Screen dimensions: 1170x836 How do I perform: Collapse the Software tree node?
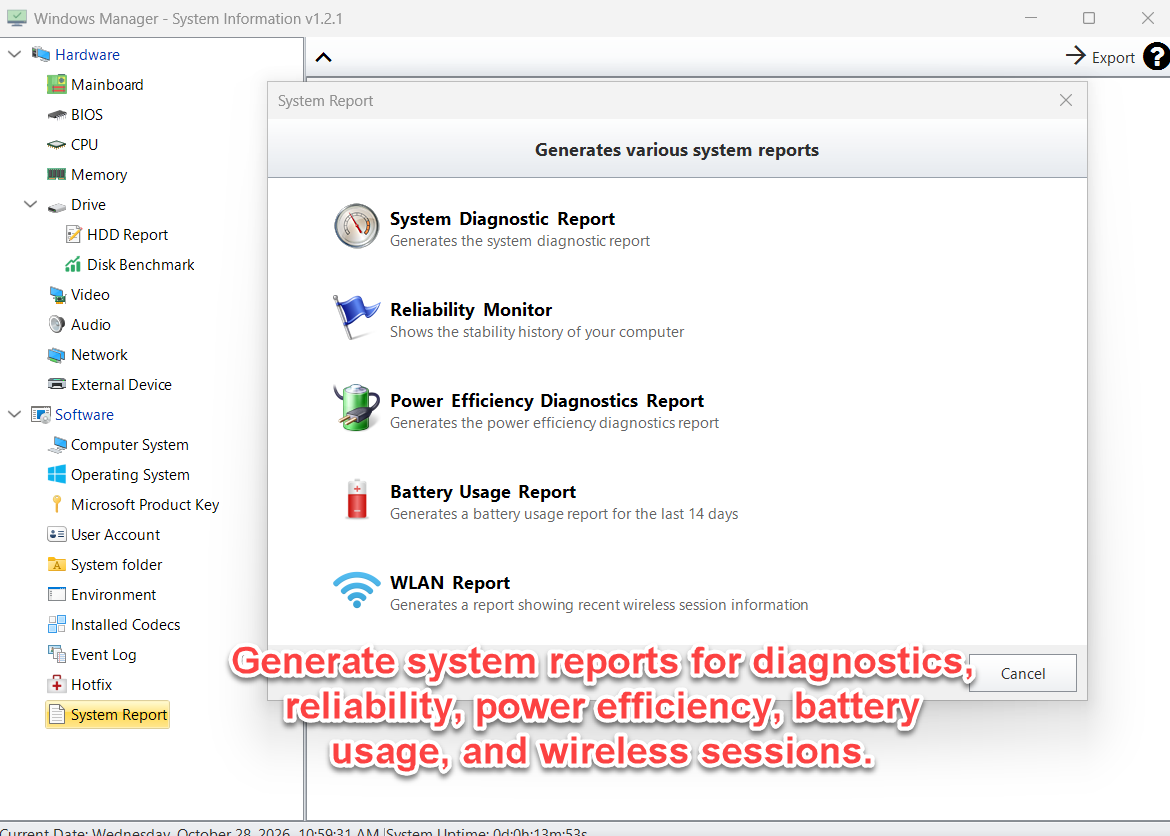point(14,414)
